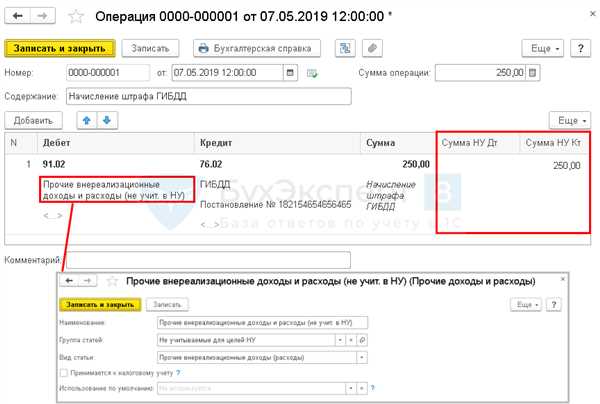The height and width of the screenshot is (404, 600).
Task: Select credit account 76.02 cell
Action: tap(211, 164)
